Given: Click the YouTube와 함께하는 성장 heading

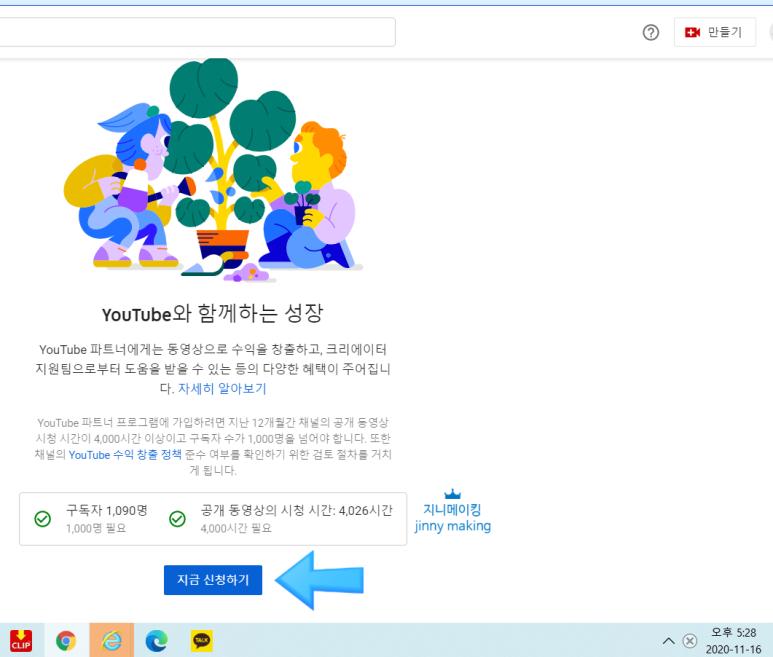Looking at the screenshot, I should [212, 313].
